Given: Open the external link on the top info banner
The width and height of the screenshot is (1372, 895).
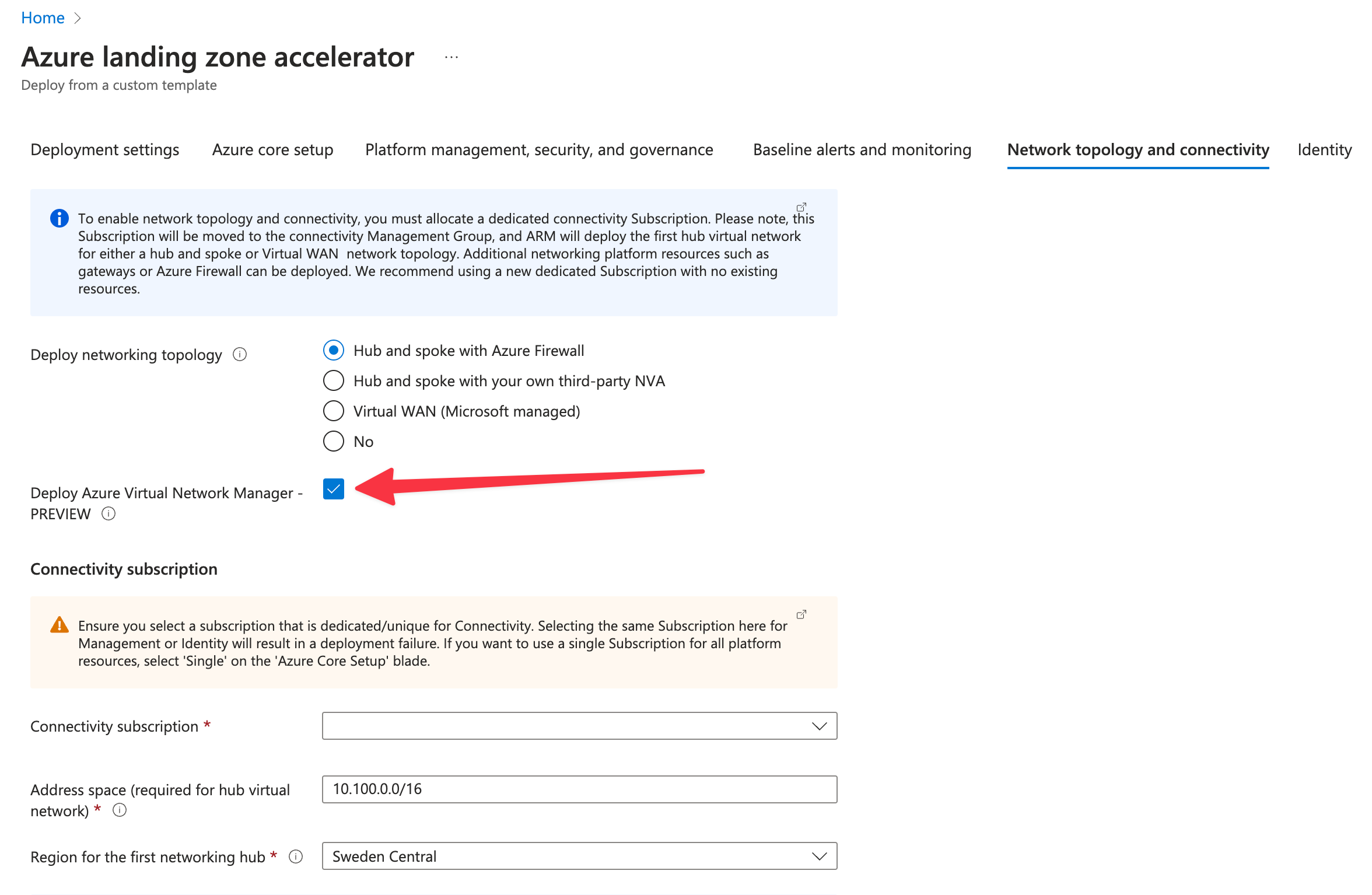Looking at the screenshot, I should [x=801, y=207].
